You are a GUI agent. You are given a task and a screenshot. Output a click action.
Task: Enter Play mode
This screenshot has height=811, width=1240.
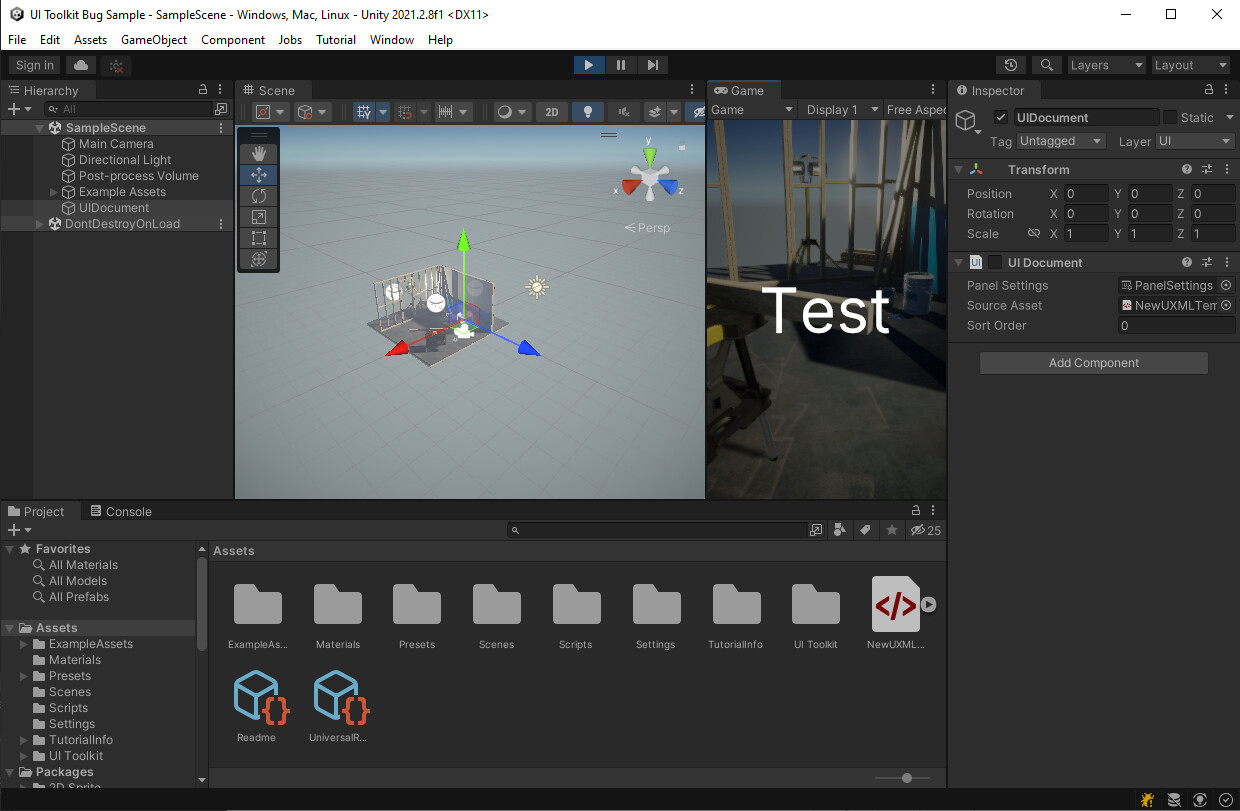pos(588,64)
